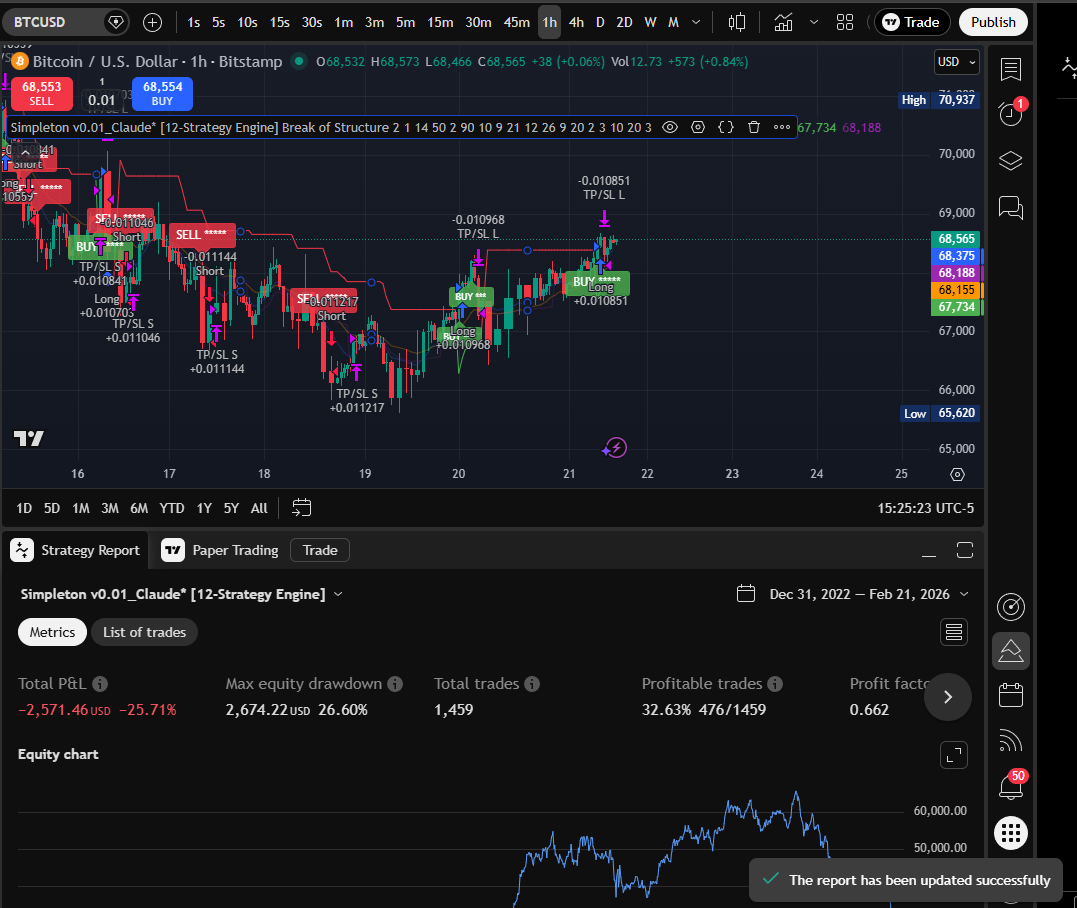Open the Alerts panel from right sidebar
The image size is (1077, 908).
1010,113
